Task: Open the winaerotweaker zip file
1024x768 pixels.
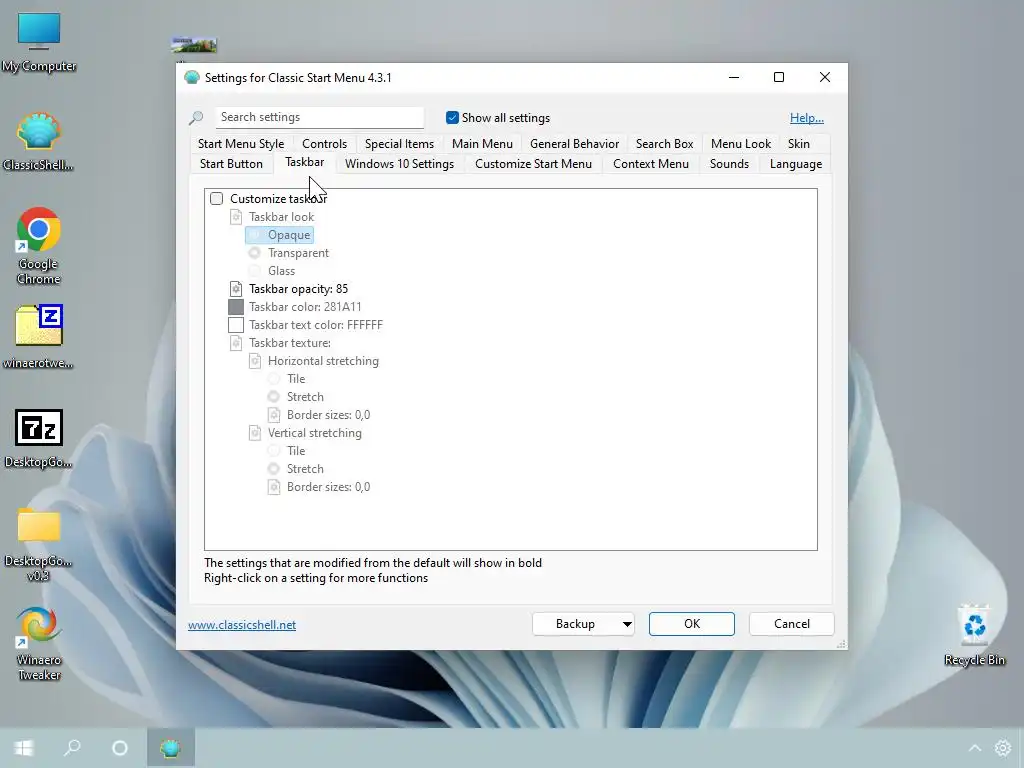Action: click(39, 336)
